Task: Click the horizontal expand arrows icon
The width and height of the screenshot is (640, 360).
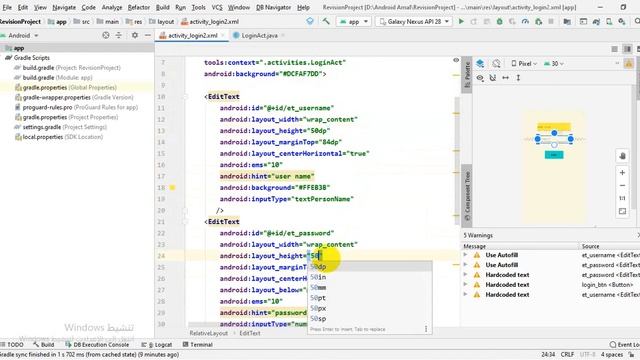Action: coord(505,78)
